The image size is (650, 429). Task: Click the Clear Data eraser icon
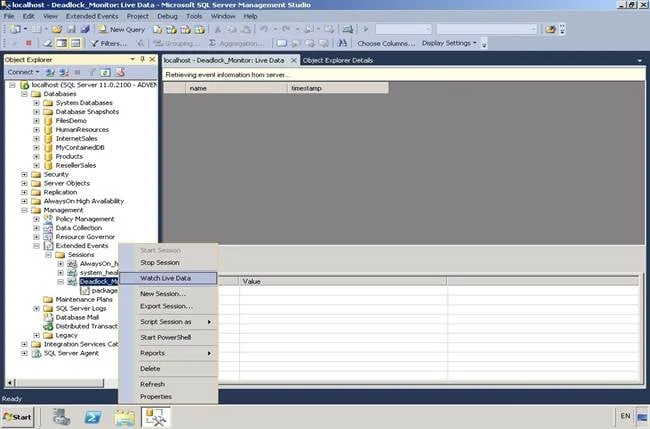coord(48,43)
